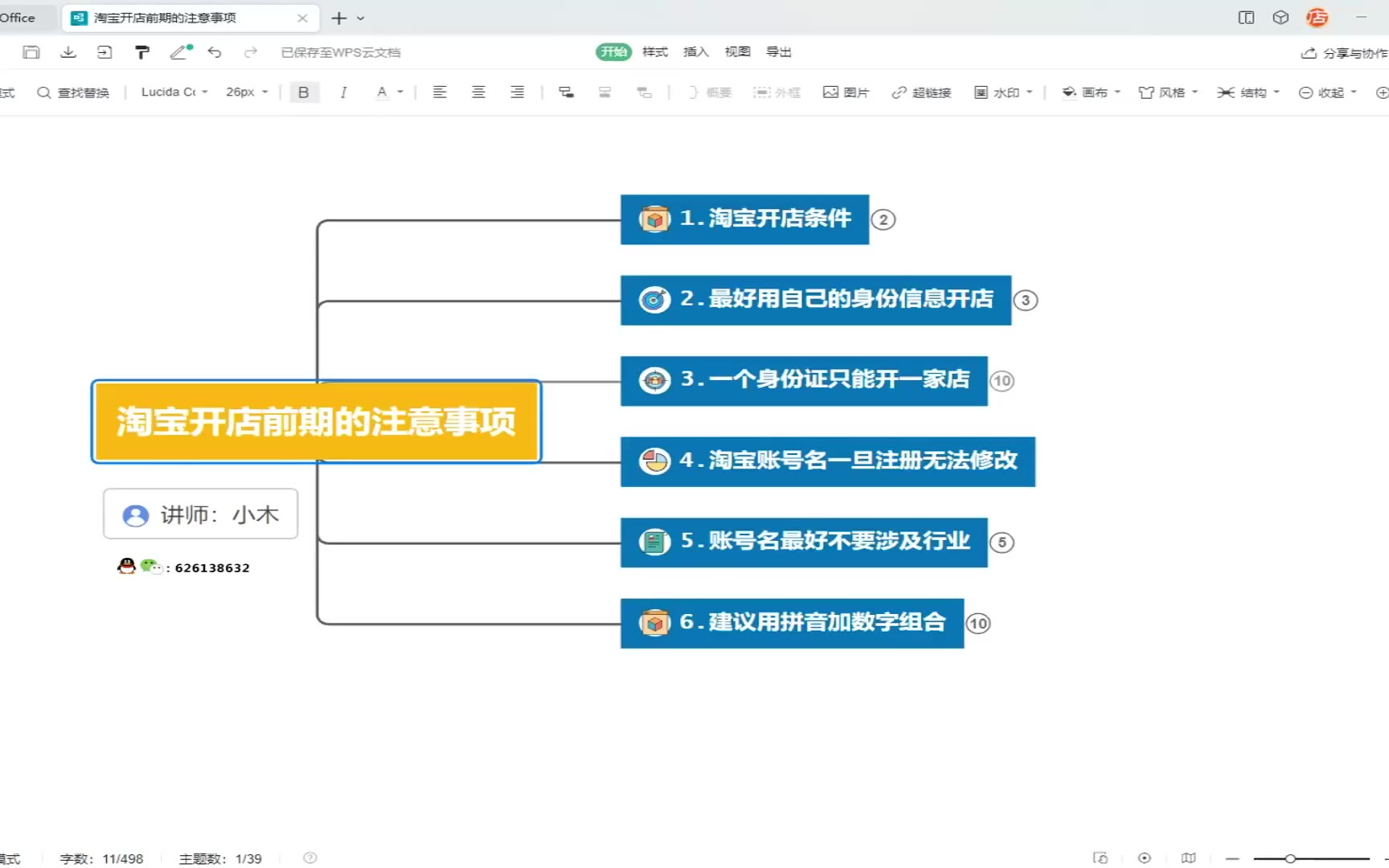Collapse subtopics badge on 淘宝开店条件

[883, 219]
